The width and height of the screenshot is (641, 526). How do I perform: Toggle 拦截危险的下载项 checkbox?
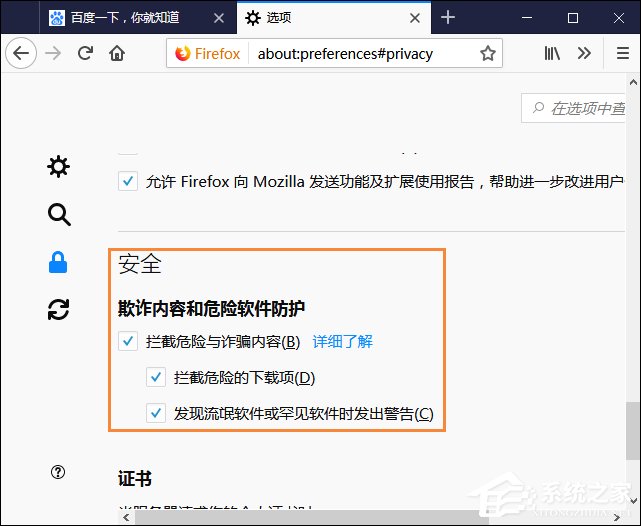click(x=156, y=377)
